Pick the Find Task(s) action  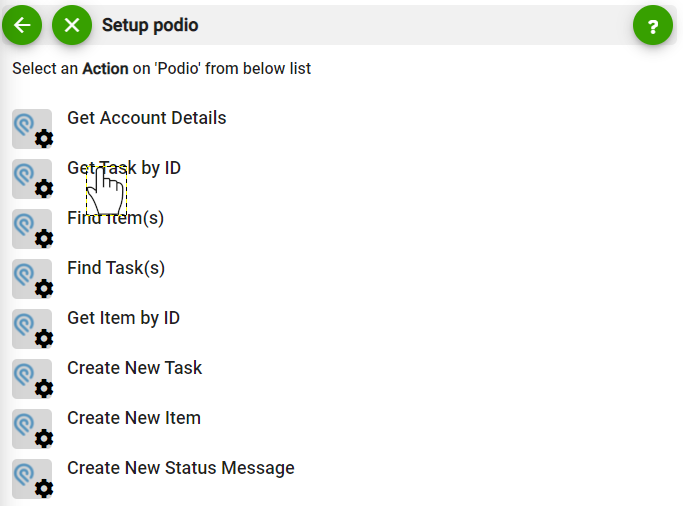click(116, 268)
